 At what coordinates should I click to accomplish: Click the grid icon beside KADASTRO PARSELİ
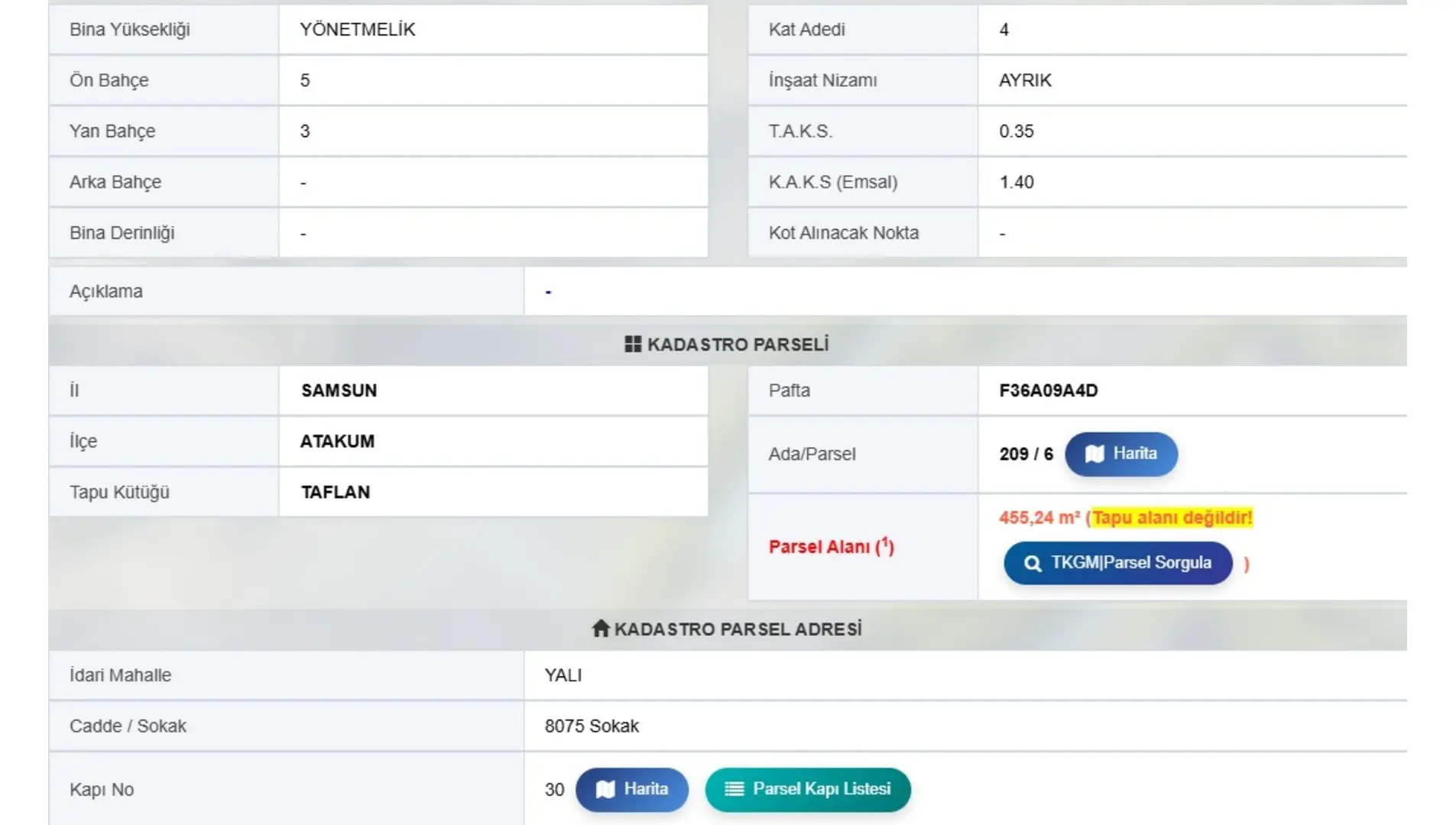(x=633, y=345)
